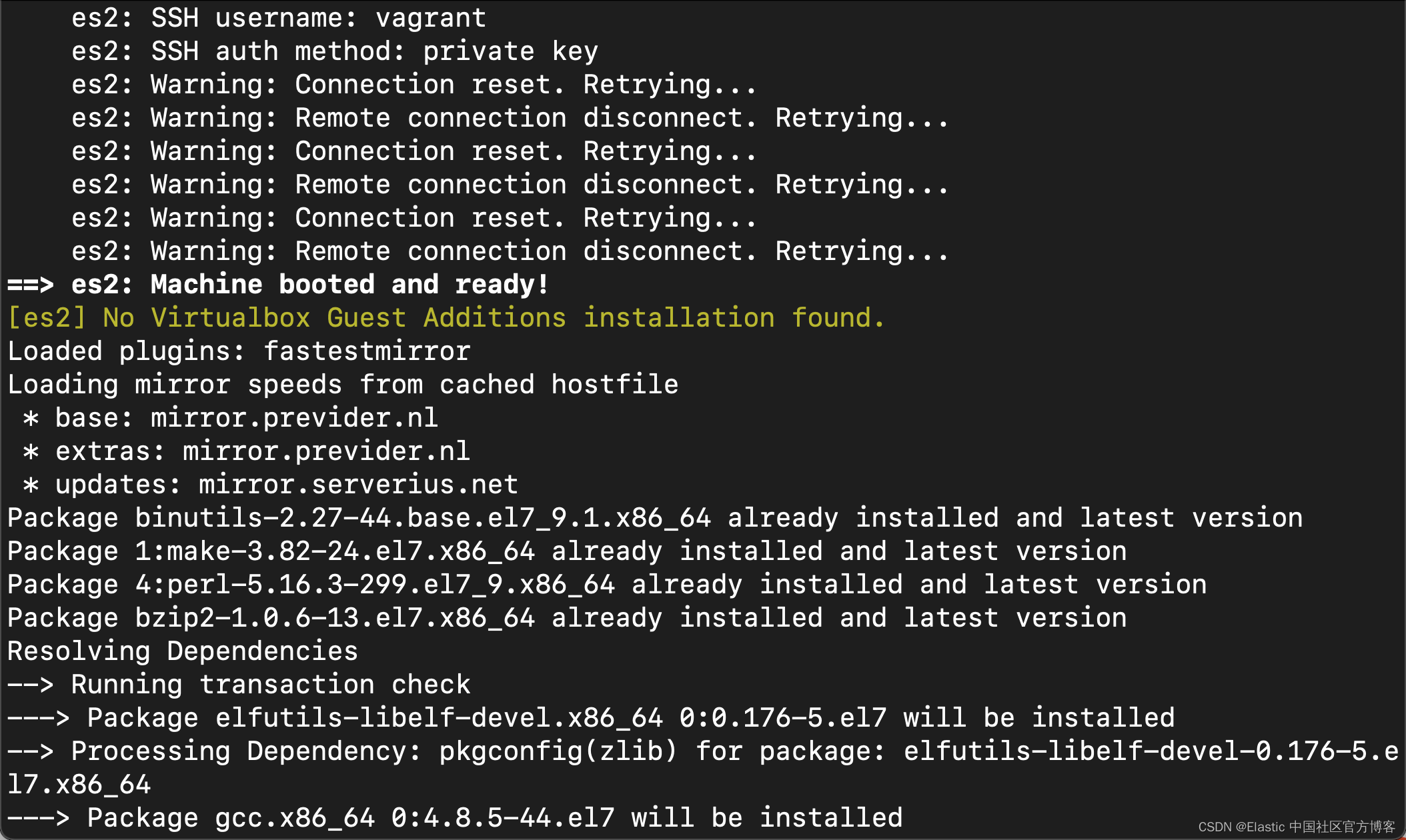Image resolution: width=1406 pixels, height=840 pixels.
Task: Click the first "Connection reset. Retrying..." warning
Action: (526, 85)
